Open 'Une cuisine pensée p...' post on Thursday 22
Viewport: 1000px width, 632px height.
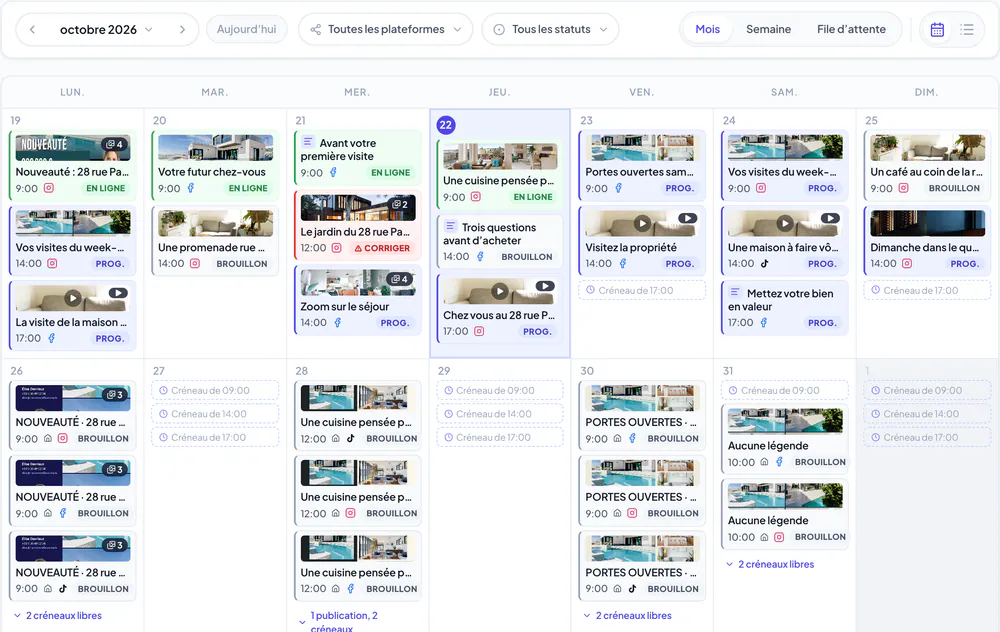pos(500,174)
